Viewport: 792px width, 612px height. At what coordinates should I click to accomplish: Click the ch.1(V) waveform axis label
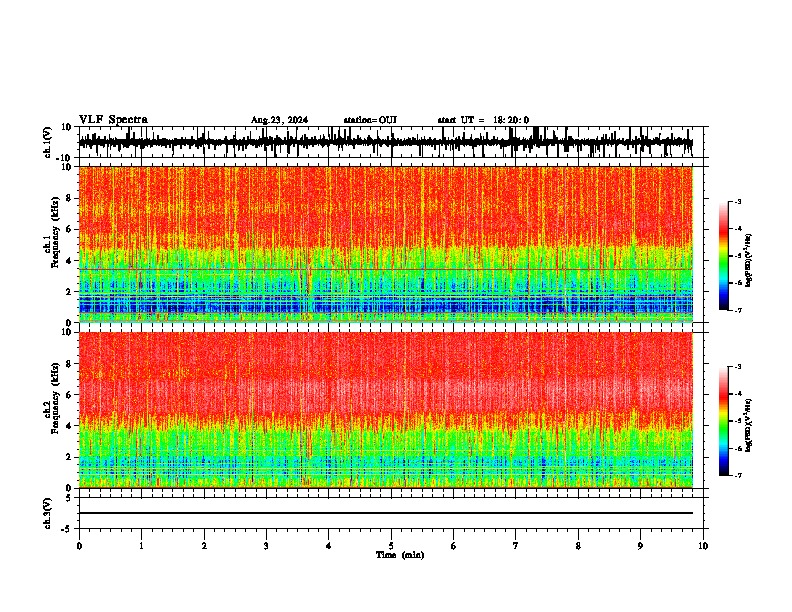click(x=48, y=142)
